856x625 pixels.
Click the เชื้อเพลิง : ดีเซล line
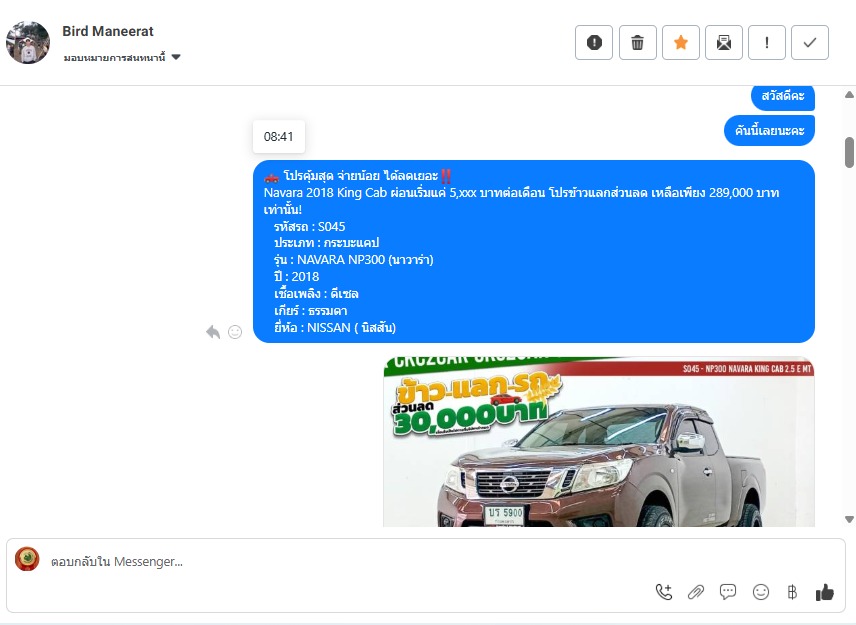coord(316,294)
